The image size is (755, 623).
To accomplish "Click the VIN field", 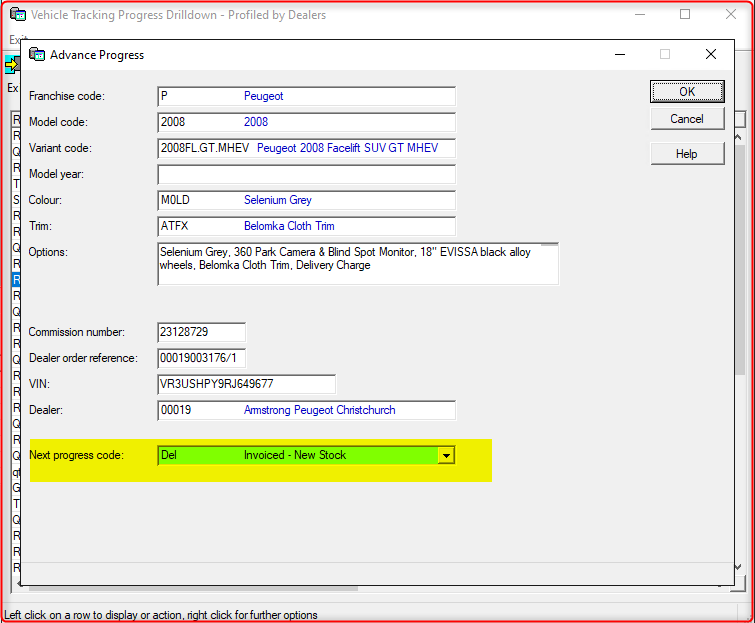I will point(247,384).
